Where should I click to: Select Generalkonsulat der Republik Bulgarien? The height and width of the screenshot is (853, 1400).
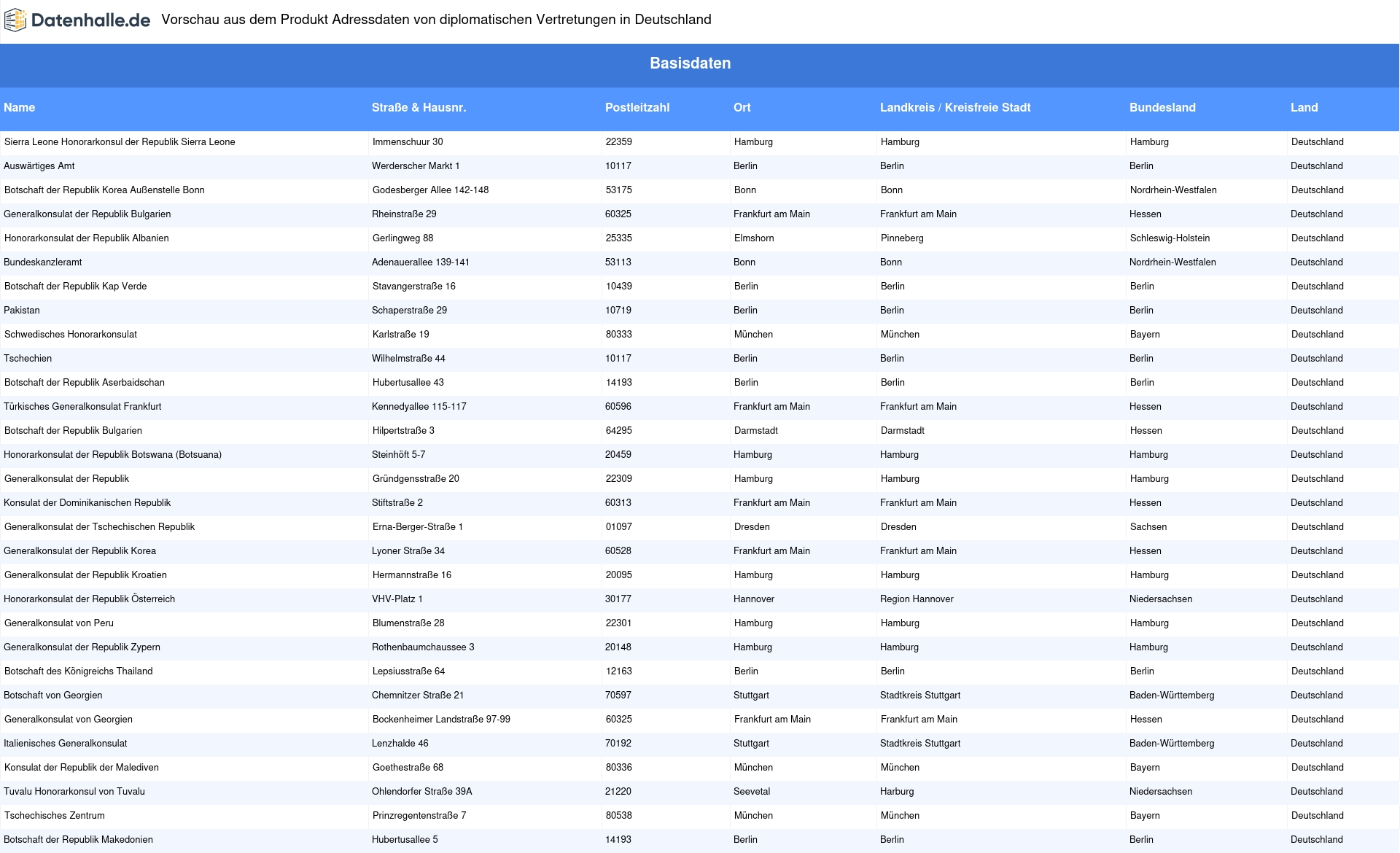click(x=87, y=214)
